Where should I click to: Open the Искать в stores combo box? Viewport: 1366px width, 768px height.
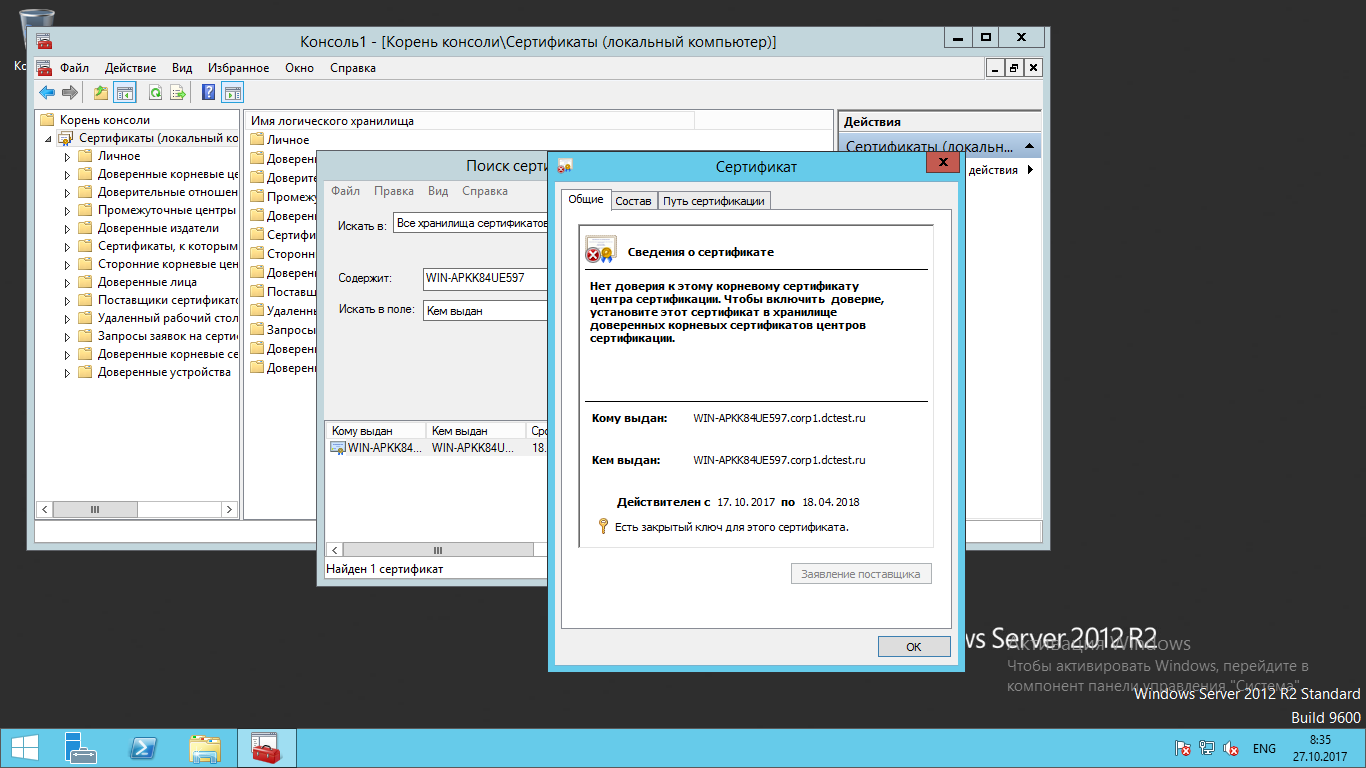[470, 223]
